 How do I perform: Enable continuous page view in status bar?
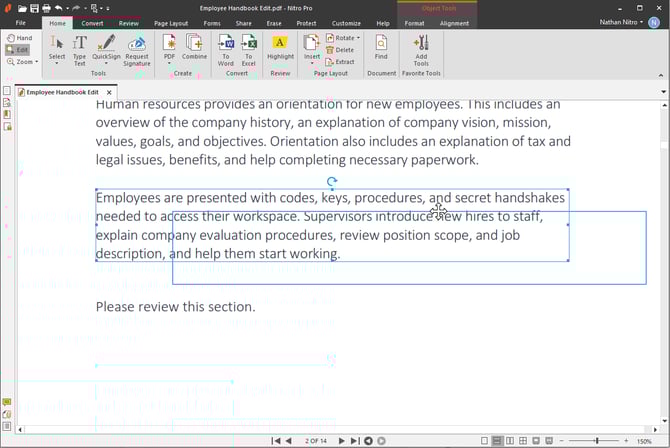[x=497, y=440]
